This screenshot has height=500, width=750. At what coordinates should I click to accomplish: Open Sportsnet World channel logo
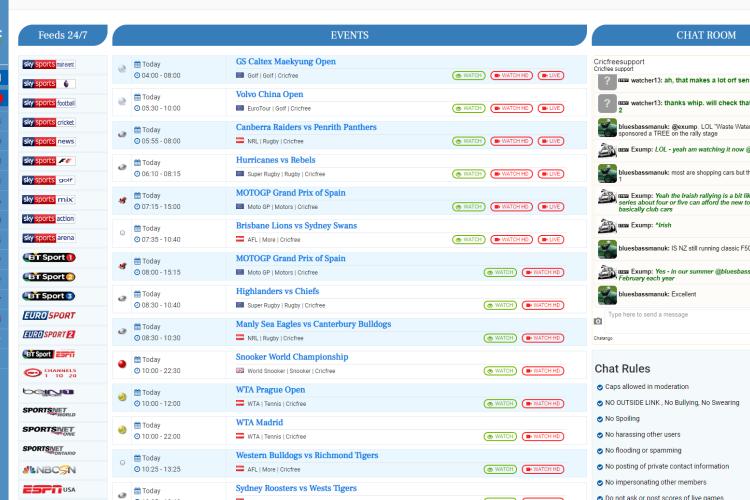pos(49,411)
